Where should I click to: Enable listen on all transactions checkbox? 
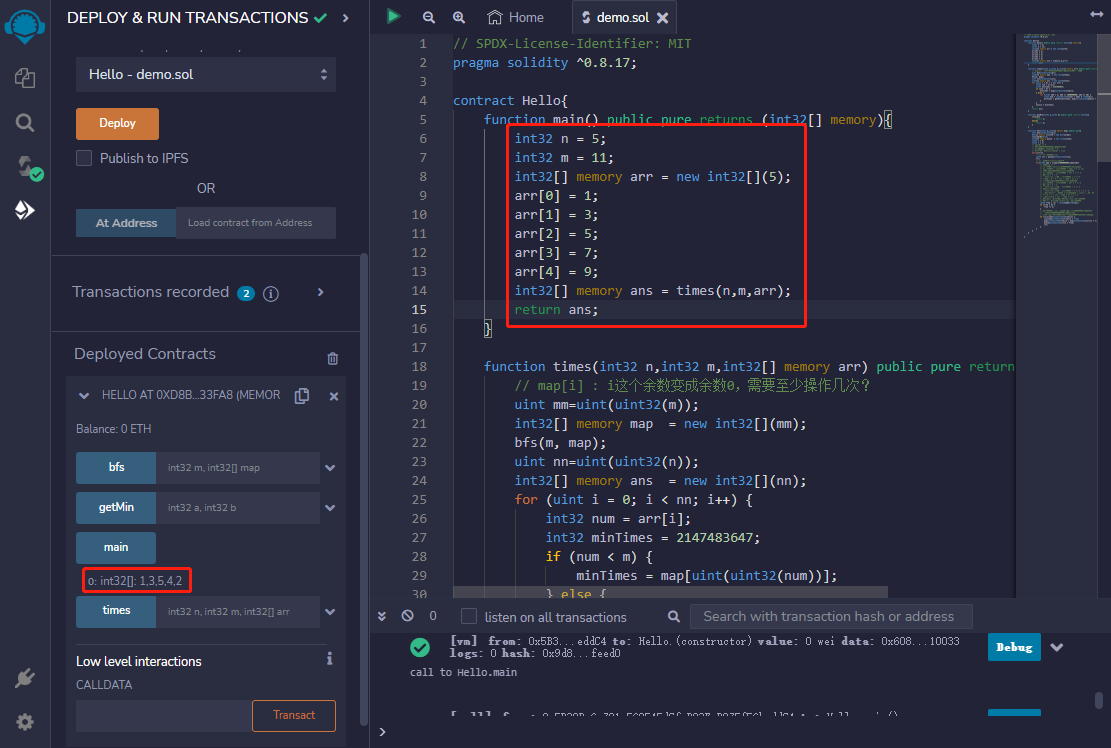tap(469, 616)
